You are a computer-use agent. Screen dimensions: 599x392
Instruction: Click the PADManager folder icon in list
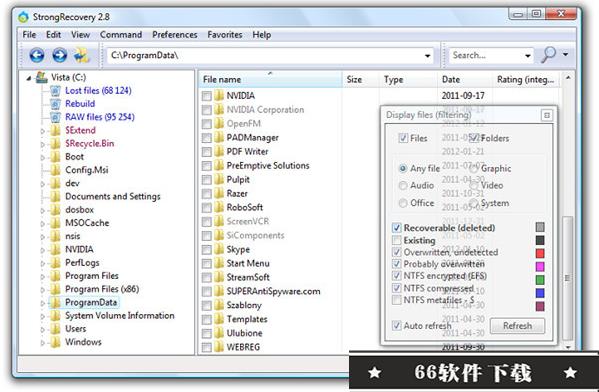point(219,138)
